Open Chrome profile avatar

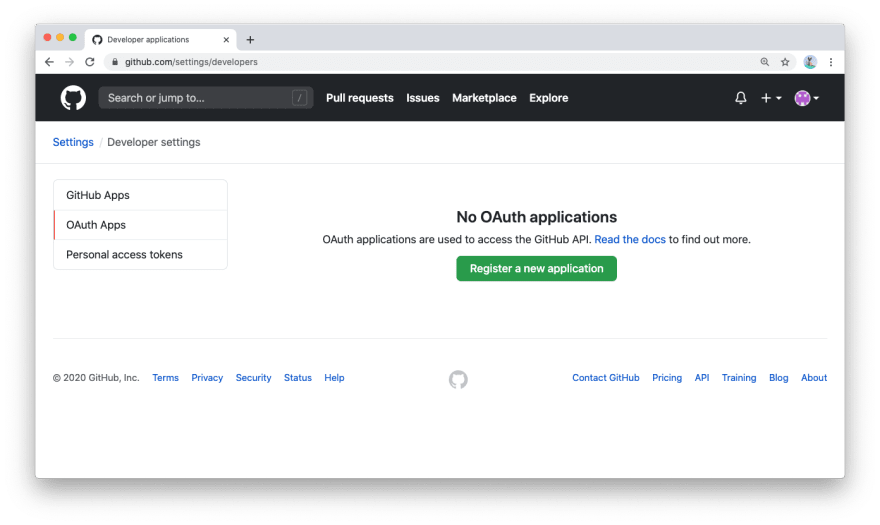point(810,62)
